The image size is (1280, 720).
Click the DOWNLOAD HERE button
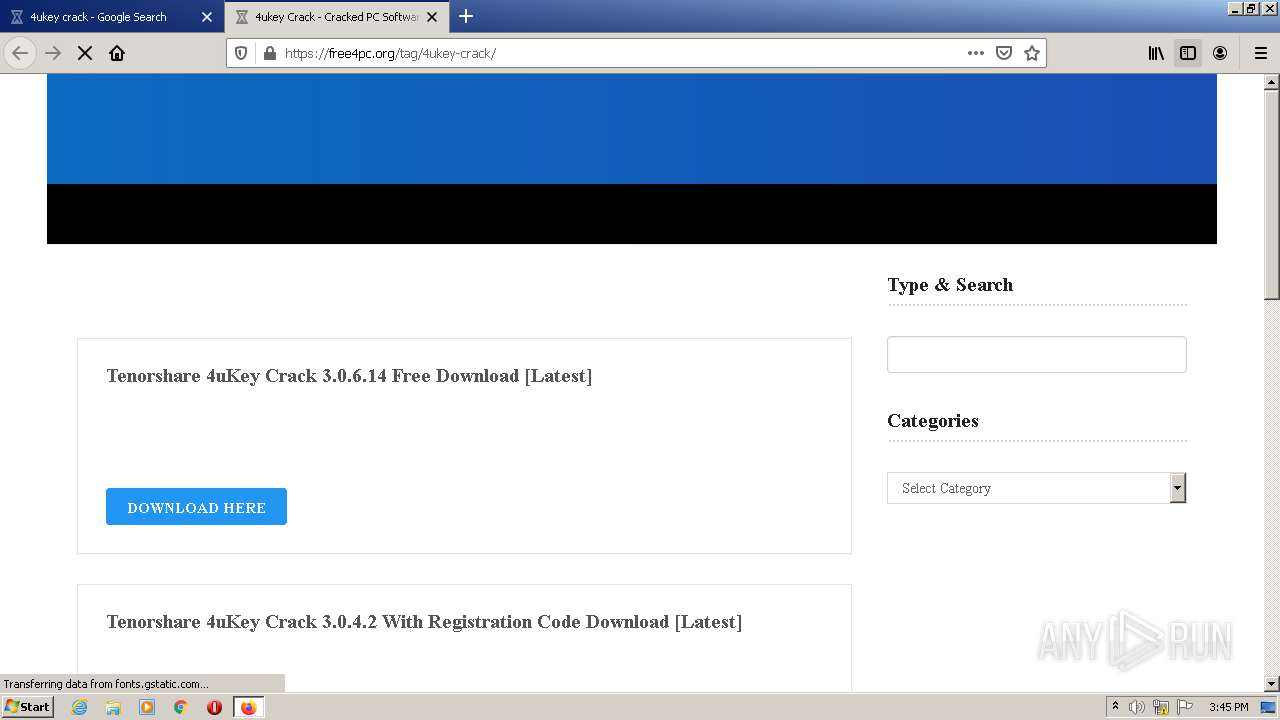pos(196,507)
